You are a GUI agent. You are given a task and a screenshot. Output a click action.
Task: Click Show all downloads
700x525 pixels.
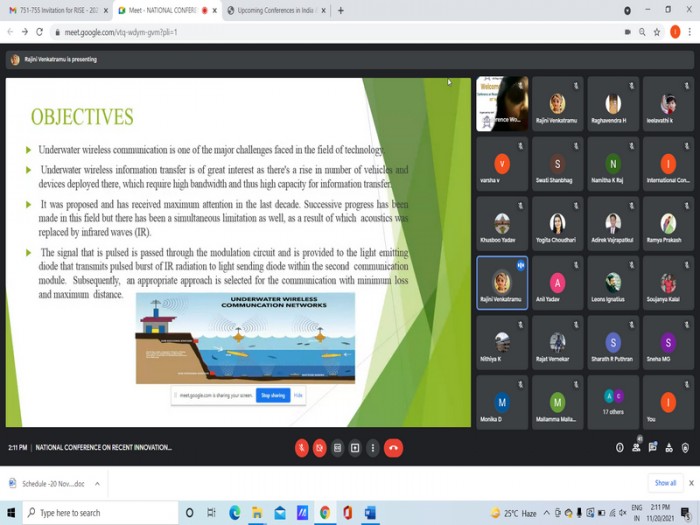click(665, 483)
